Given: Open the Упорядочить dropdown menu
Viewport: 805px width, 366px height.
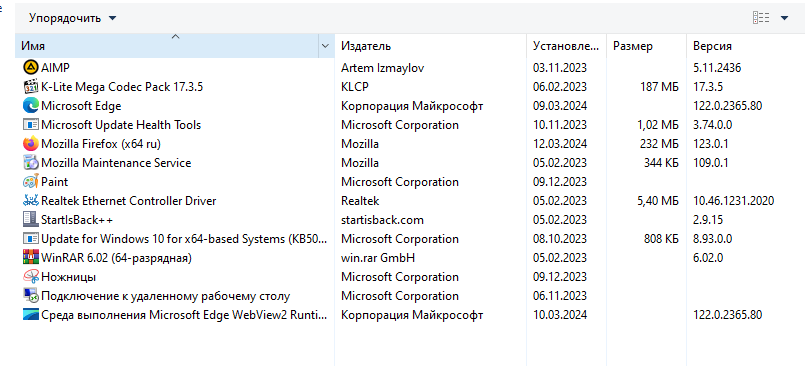Looking at the screenshot, I should tap(72, 18).
